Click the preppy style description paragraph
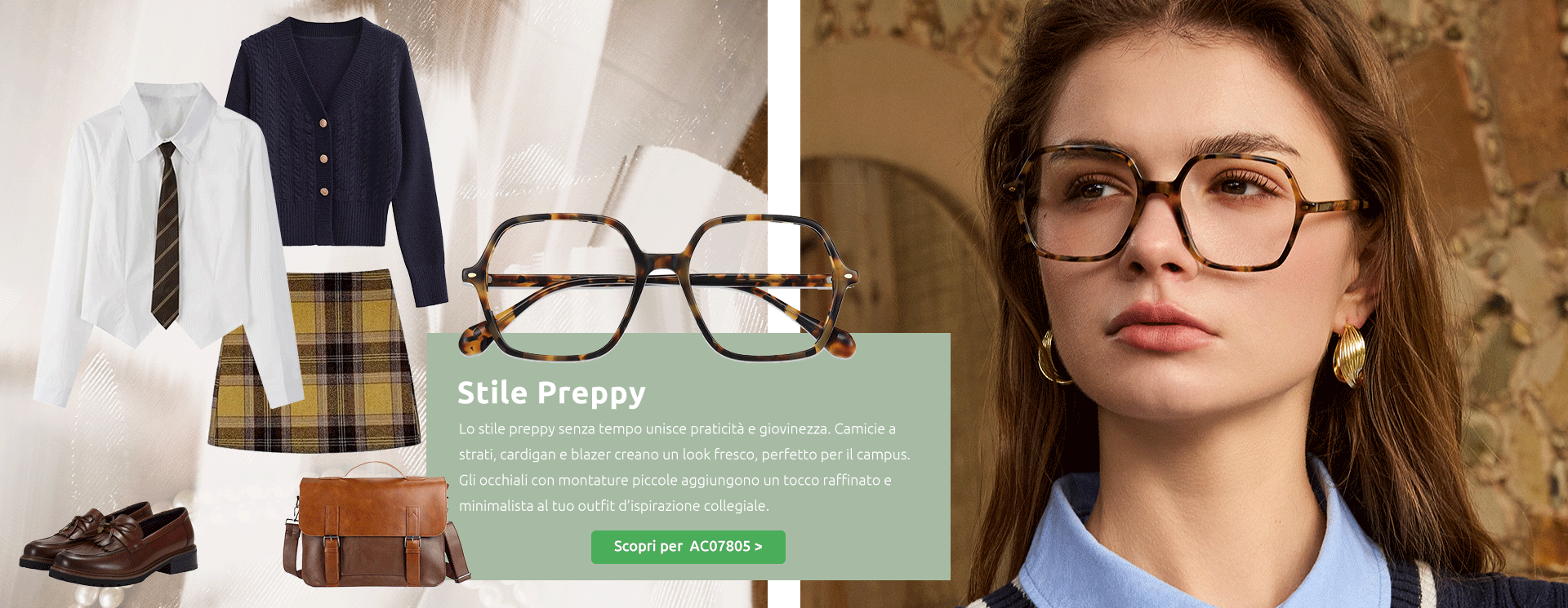 [x=684, y=467]
